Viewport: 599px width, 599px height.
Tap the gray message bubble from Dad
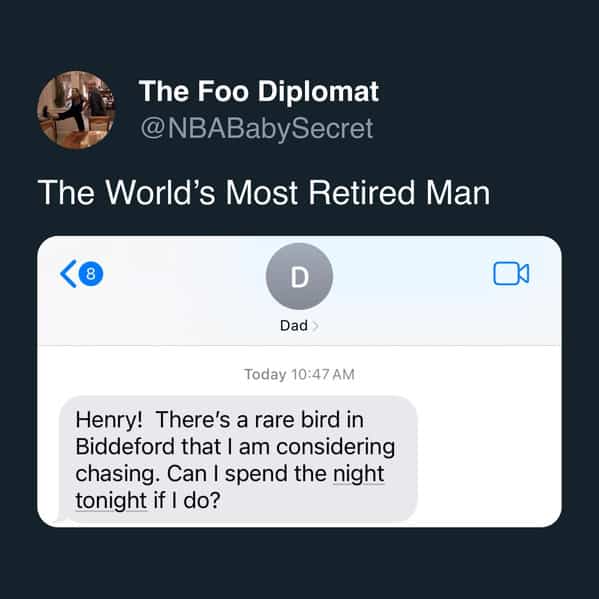238,459
